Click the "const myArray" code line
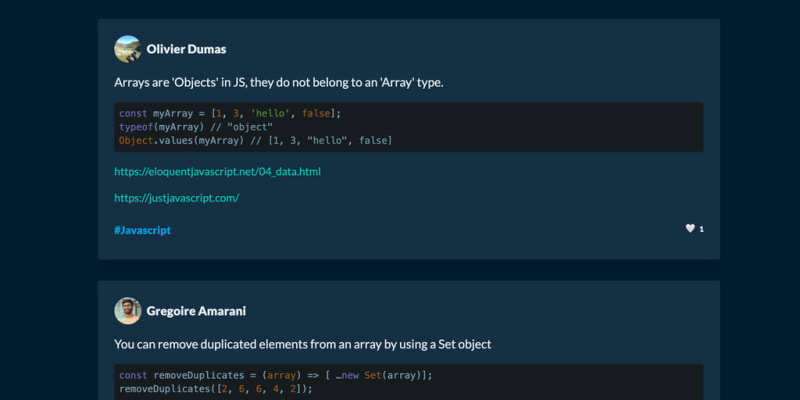 click(229, 113)
